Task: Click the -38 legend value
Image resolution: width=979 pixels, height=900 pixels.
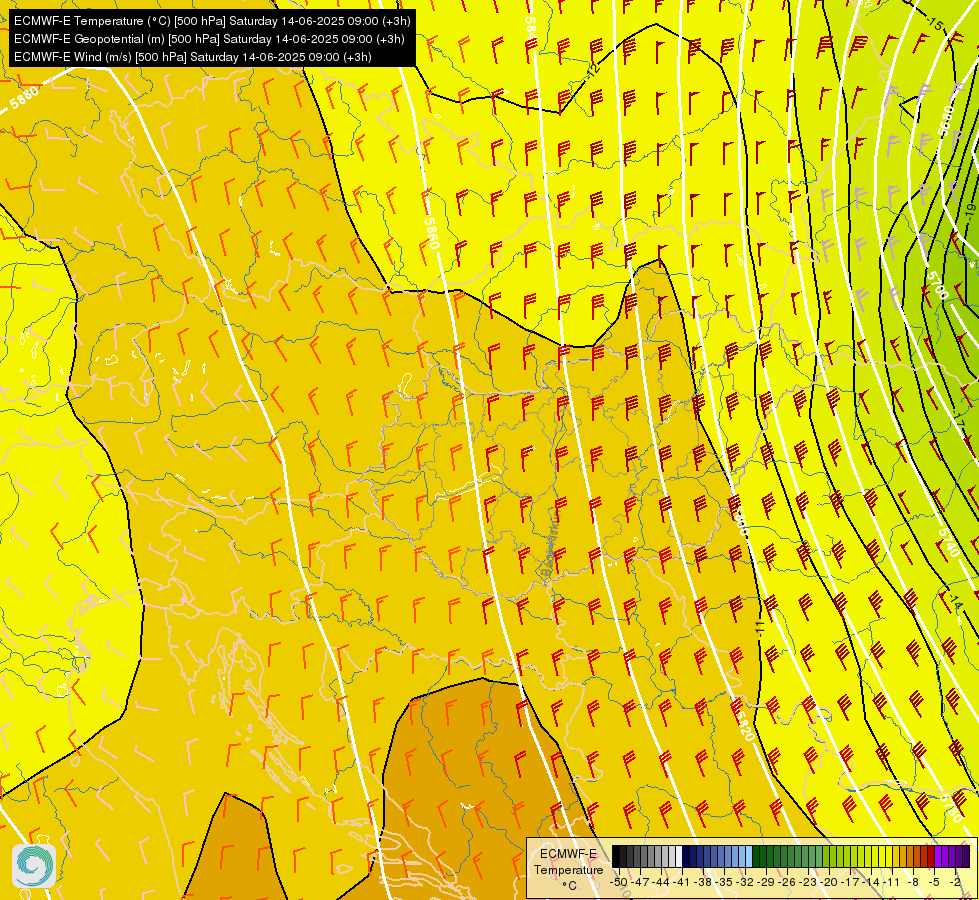Action: coord(704,882)
